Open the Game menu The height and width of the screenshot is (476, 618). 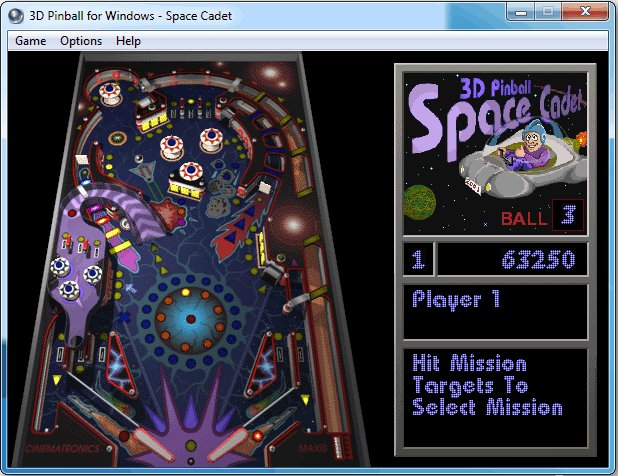[x=30, y=41]
